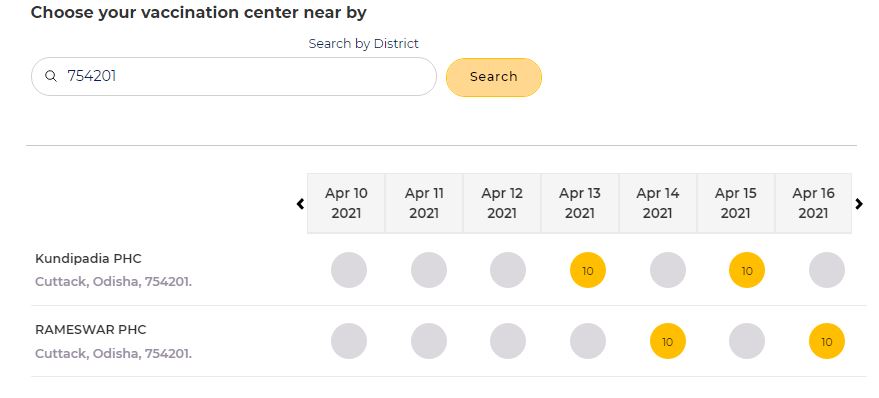Focus the pincode search field containing 754201
This screenshot has height=398, width=879.
234,76
